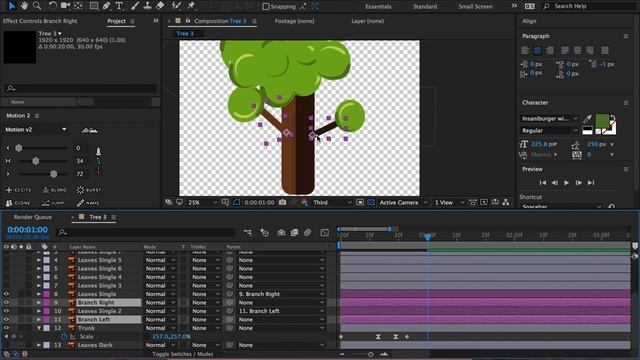Select the Zoom magnifier tool
This screenshot has height=360, width=640.
[x=37, y=6]
